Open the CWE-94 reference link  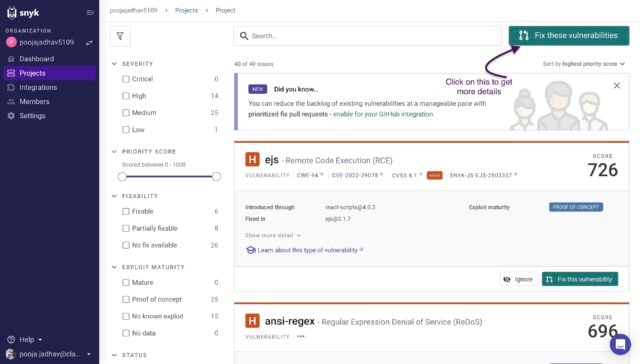[309, 175]
